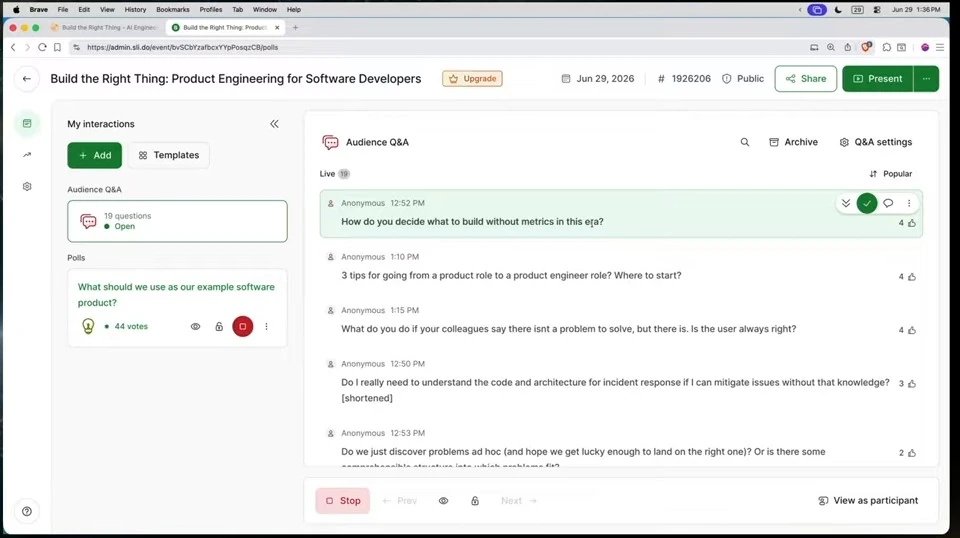
Task: Open View as participant
Action: pyautogui.click(x=868, y=501)
